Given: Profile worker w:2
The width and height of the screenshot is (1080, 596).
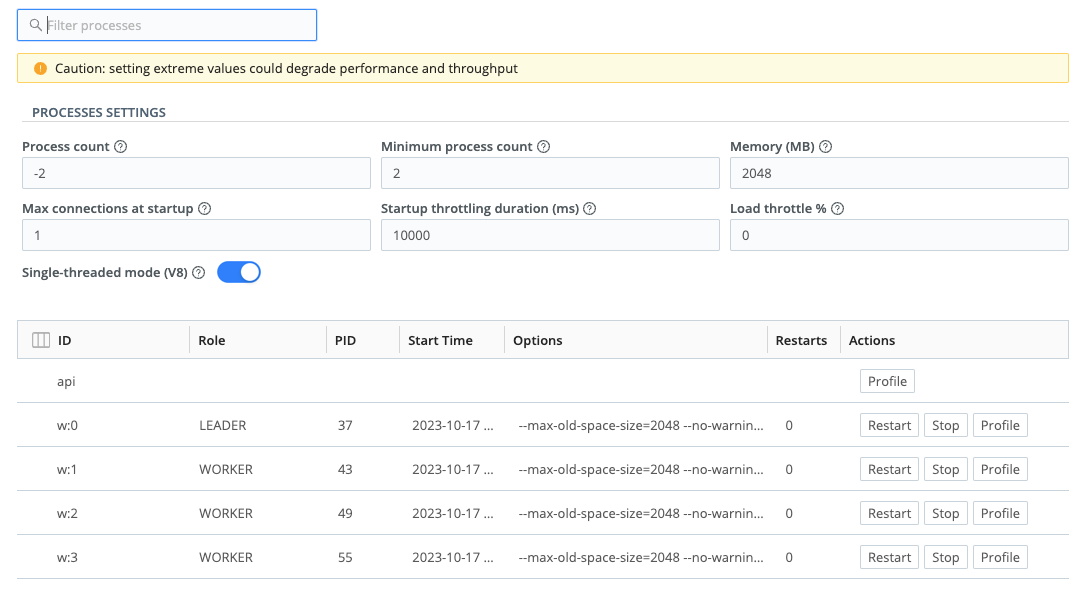Looking at the screenshot, I should 1000,513.
